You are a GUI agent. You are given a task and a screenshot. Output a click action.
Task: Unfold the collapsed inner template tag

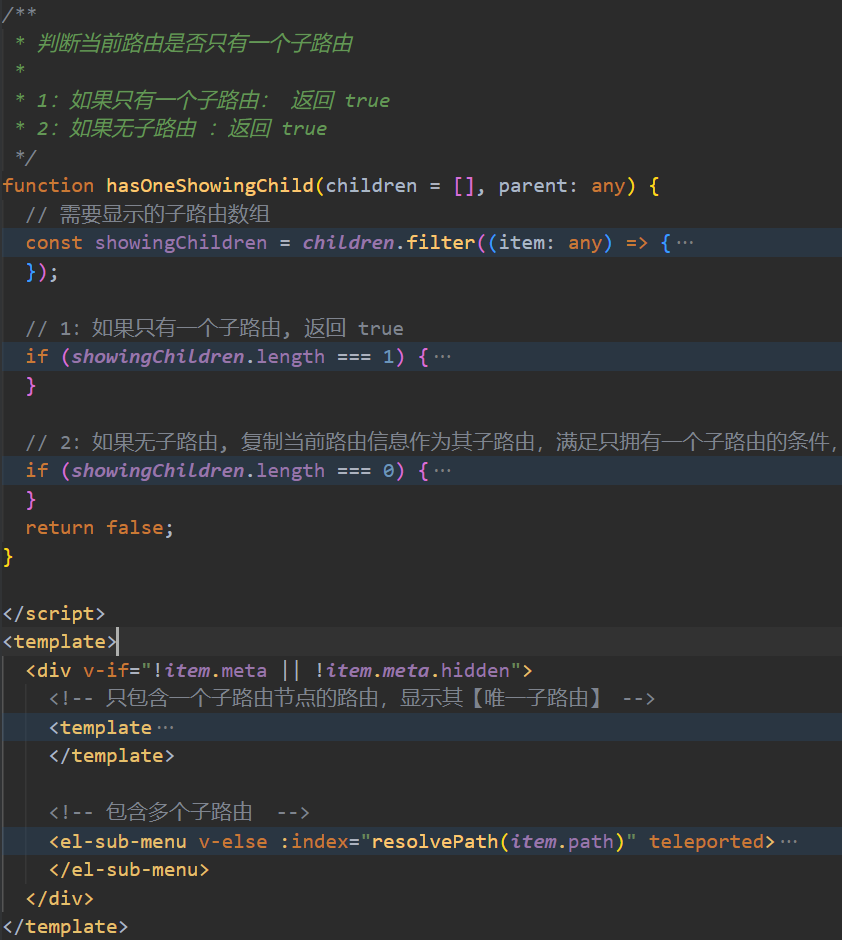165,728
